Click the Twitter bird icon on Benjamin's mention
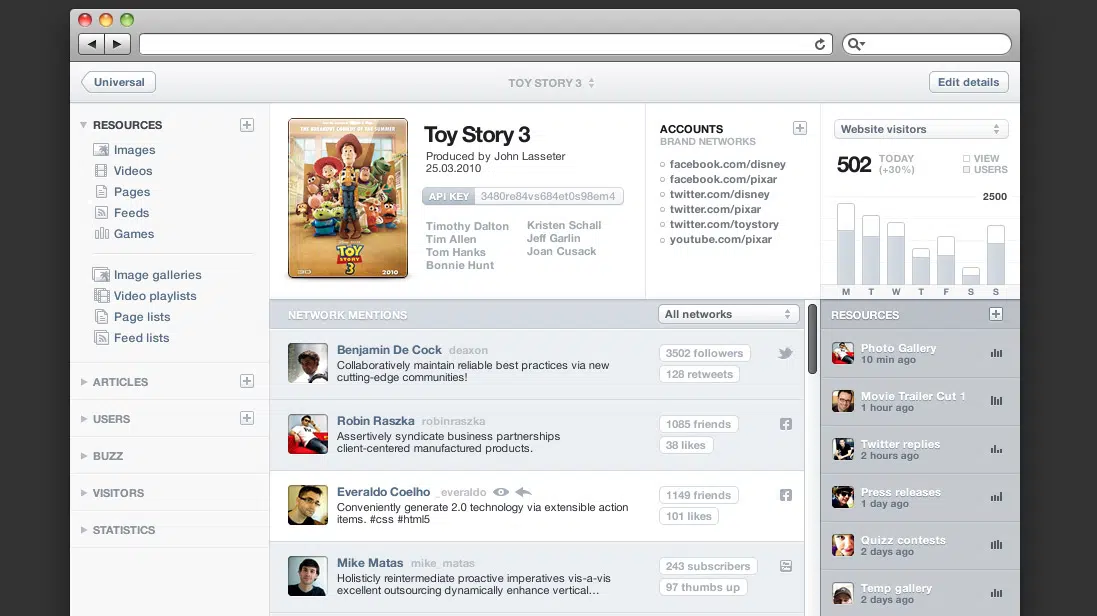 (786, 353)
